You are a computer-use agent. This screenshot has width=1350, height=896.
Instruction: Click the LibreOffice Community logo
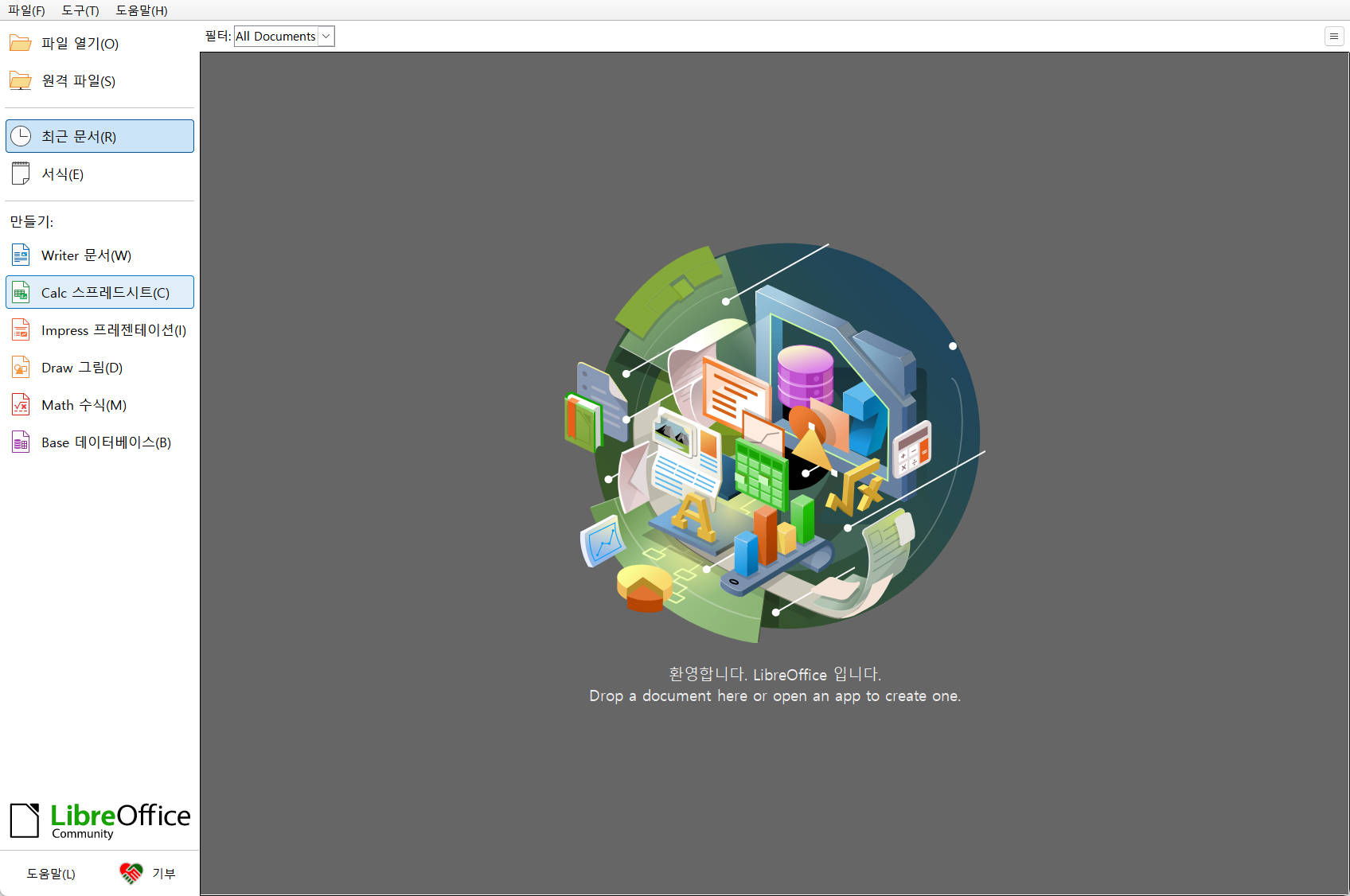point(100,820)
